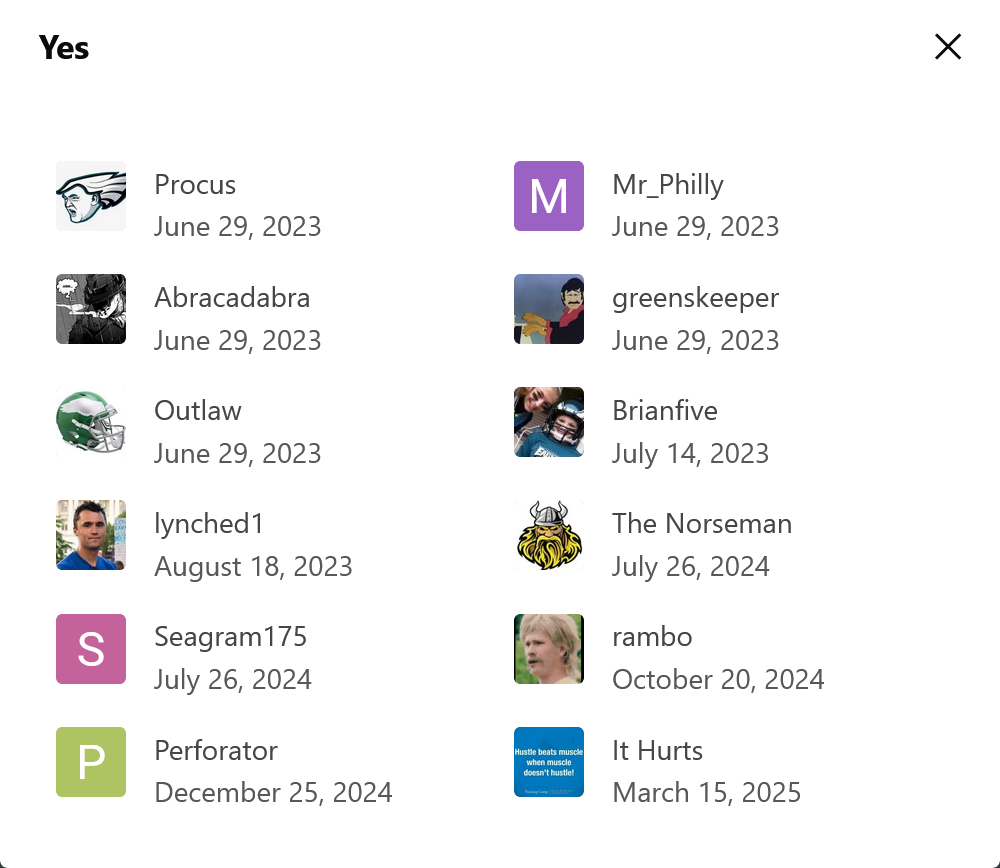
Task: Open Brianfive's photo avatar
Action: click(x=549, y=422)
